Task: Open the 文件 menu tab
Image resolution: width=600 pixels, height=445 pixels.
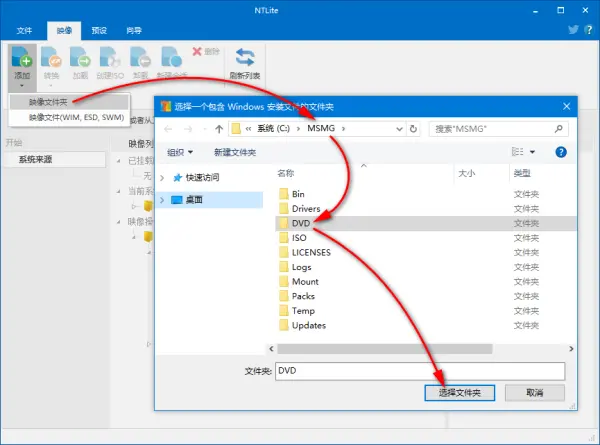Action: point(24,30)
